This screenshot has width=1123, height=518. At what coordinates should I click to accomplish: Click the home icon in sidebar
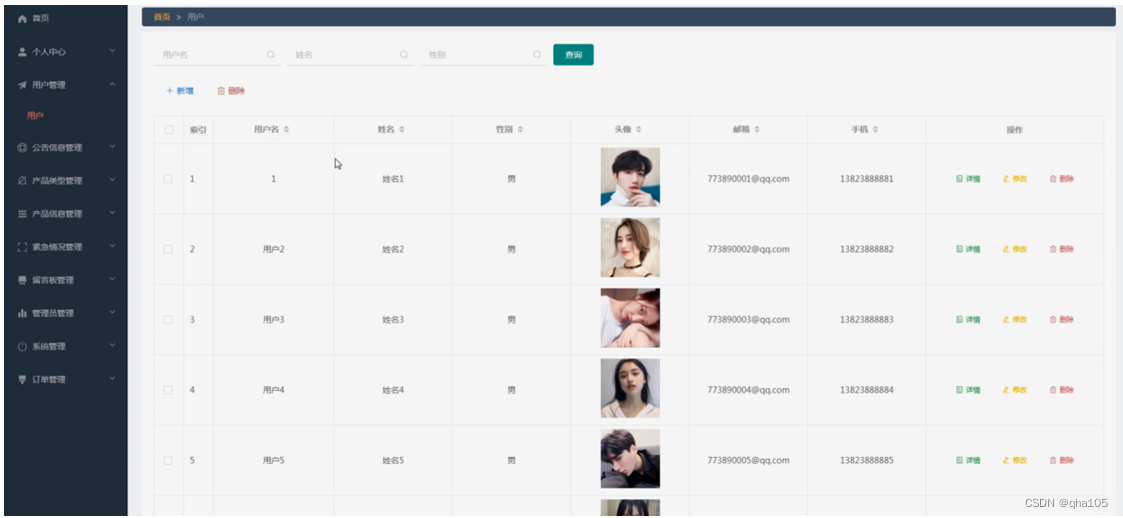click(x=21, y=18)
